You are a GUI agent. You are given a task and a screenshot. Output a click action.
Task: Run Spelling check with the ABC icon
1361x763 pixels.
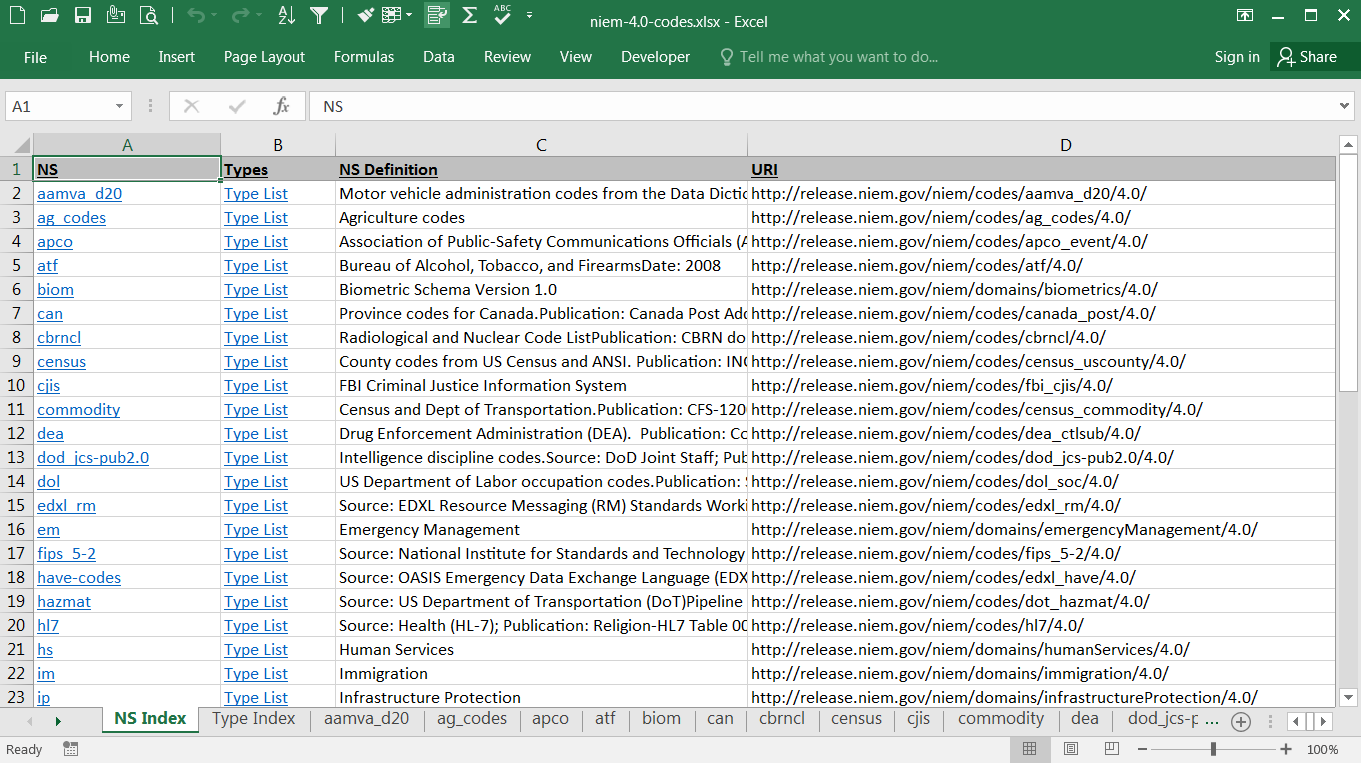tap(502, 15)
